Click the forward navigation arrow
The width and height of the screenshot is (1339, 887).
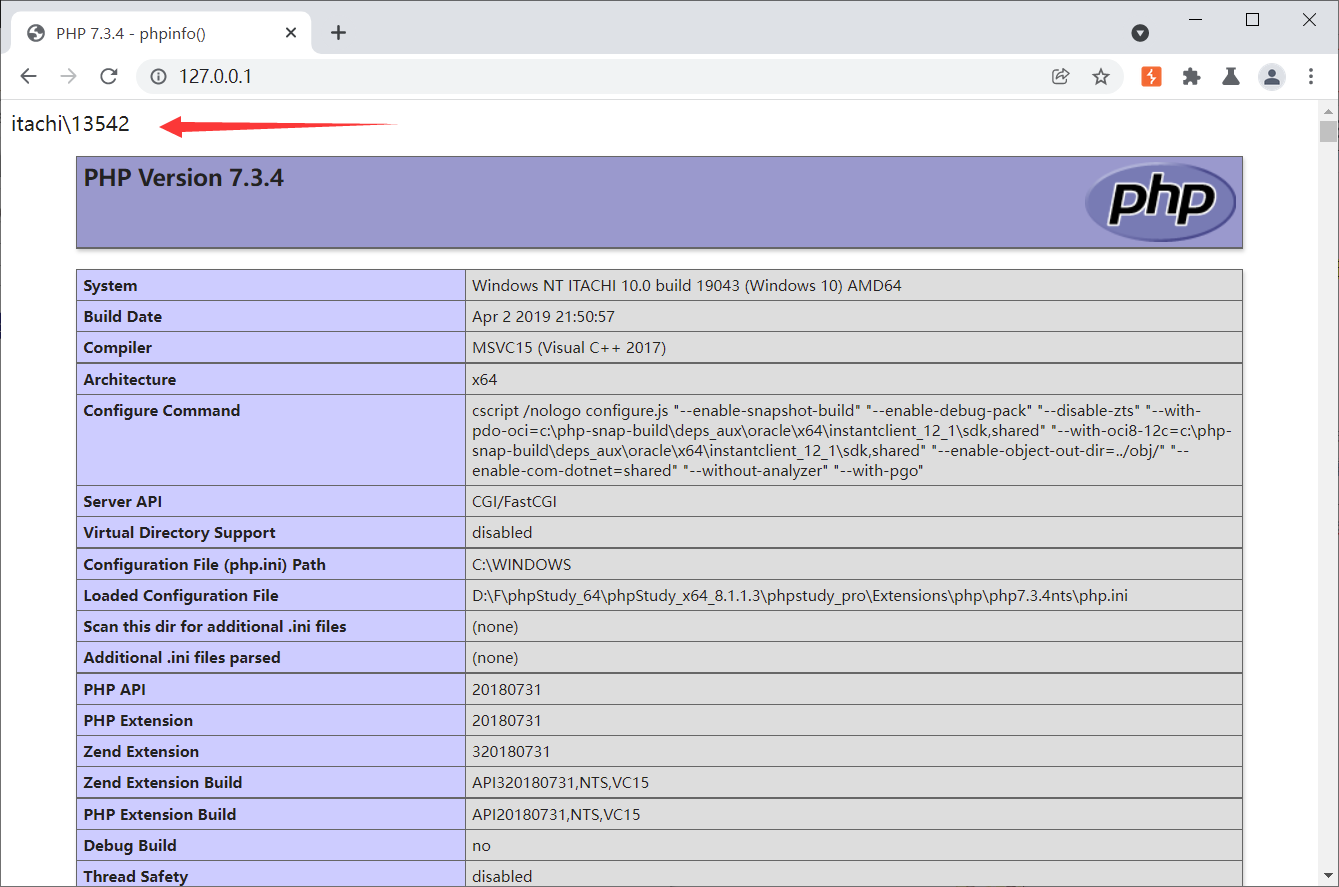tap(68, 76)
